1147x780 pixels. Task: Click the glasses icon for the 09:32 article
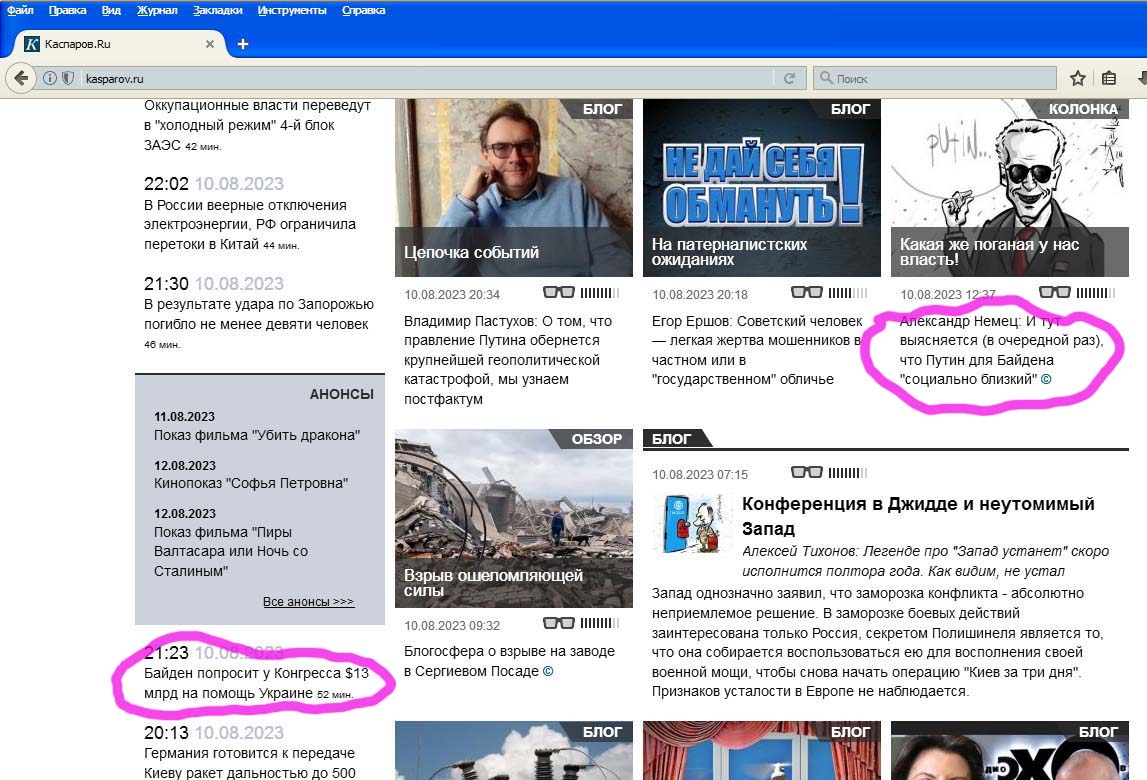559,623
